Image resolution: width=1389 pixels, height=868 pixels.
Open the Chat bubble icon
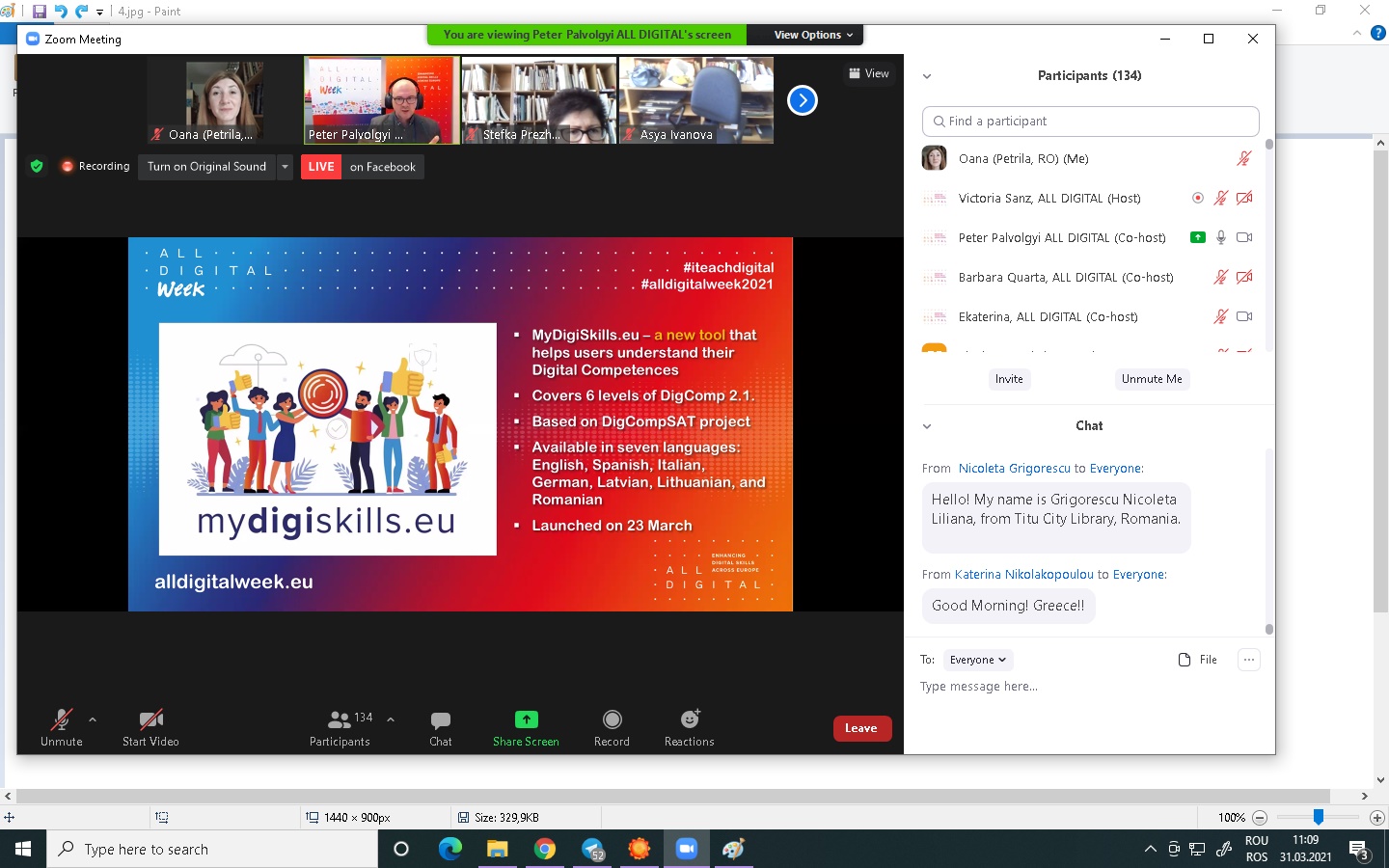point(441,719)
